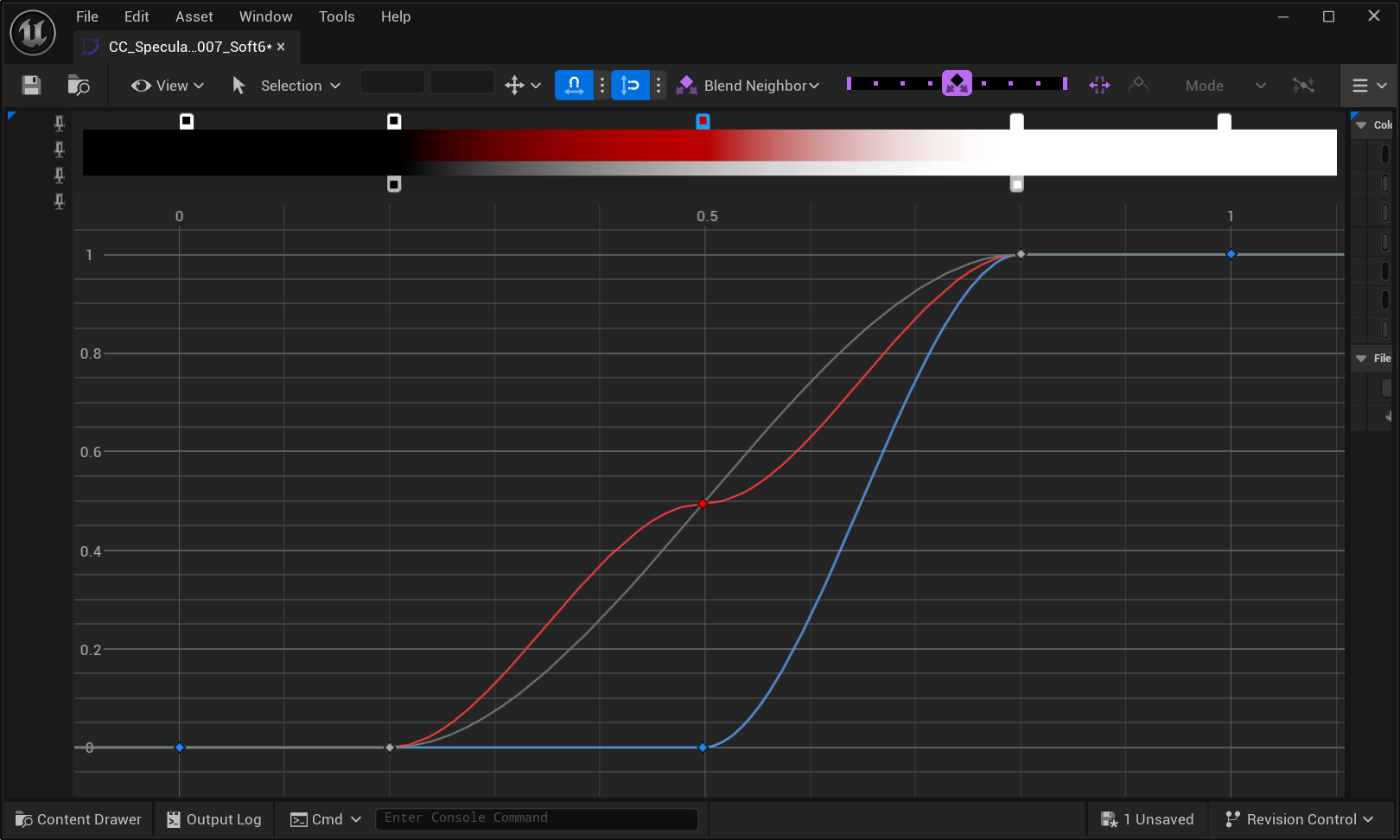Click the Blend Neighbor slider handle

(957, 84)
